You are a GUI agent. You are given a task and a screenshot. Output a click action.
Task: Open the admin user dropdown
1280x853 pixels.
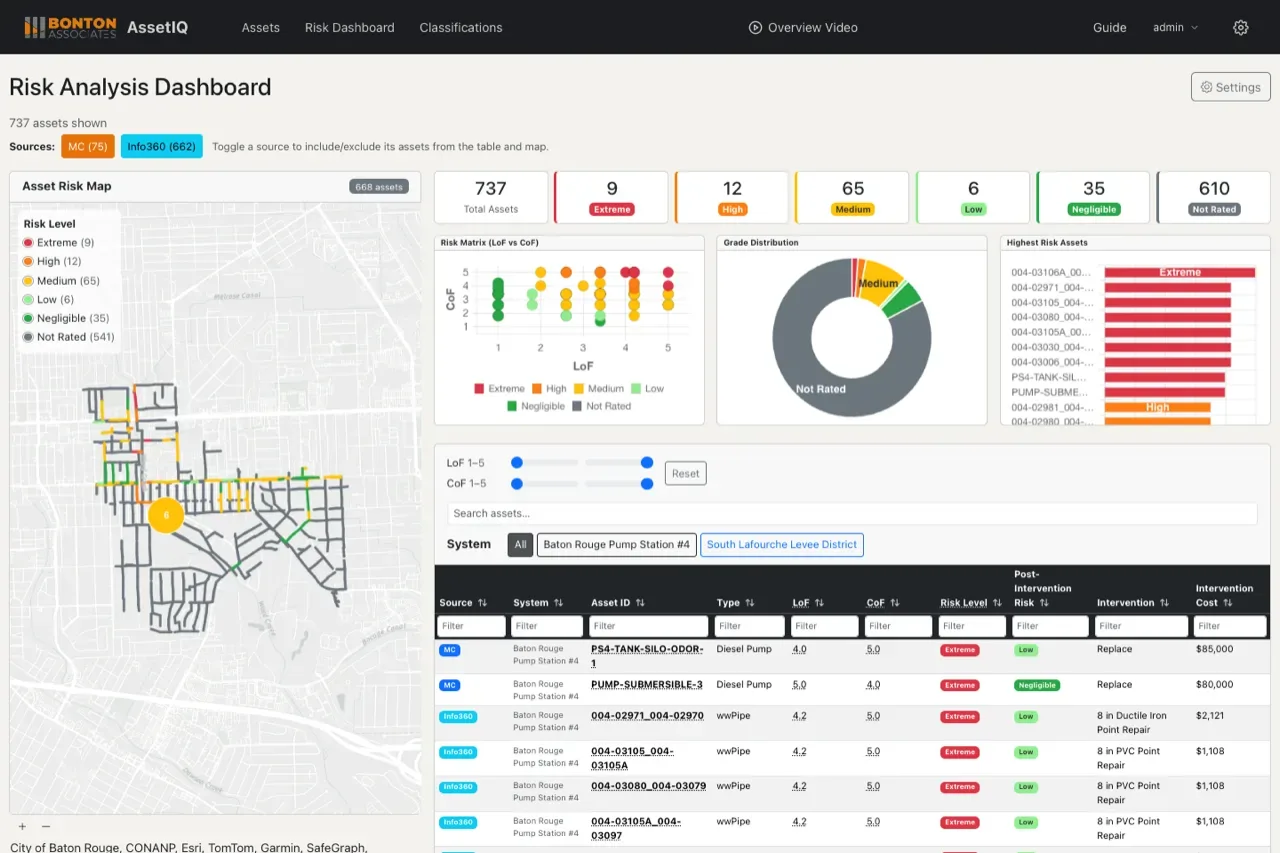click(x=1176, y=28)
